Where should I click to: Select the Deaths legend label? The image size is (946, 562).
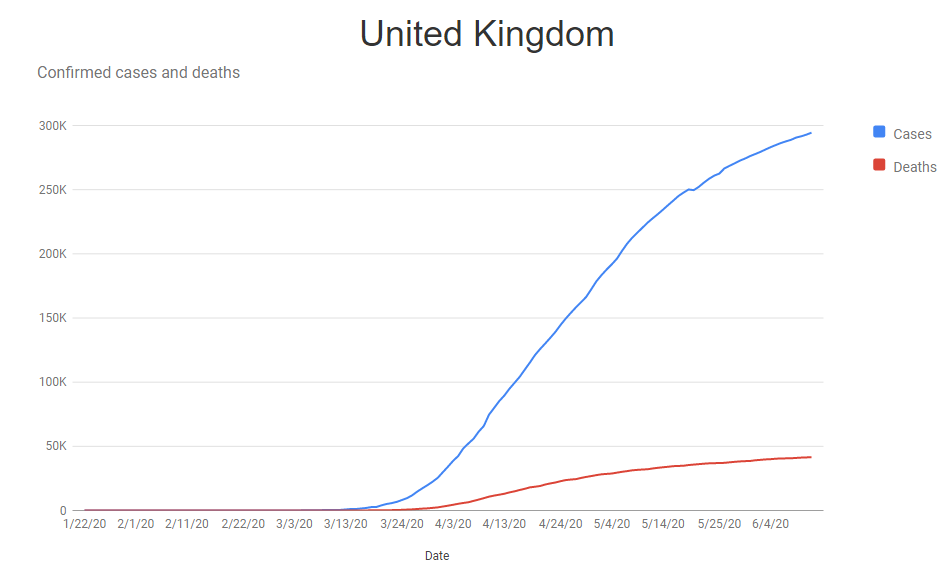(915, 167)
